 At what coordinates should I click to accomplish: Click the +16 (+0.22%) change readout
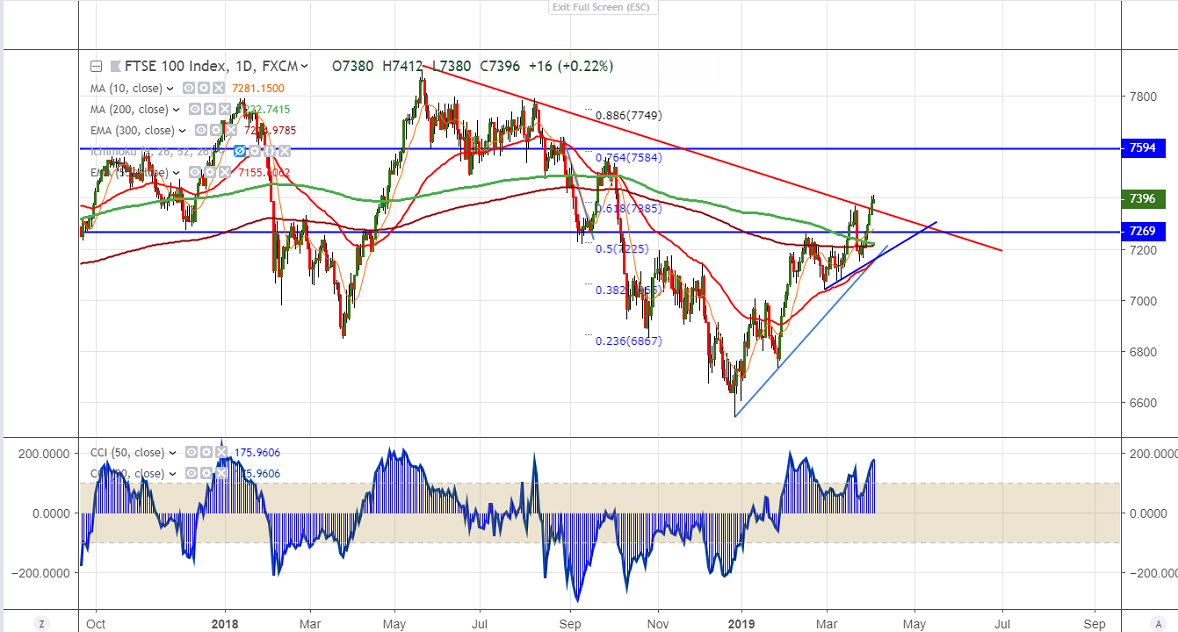pos(571,66)
